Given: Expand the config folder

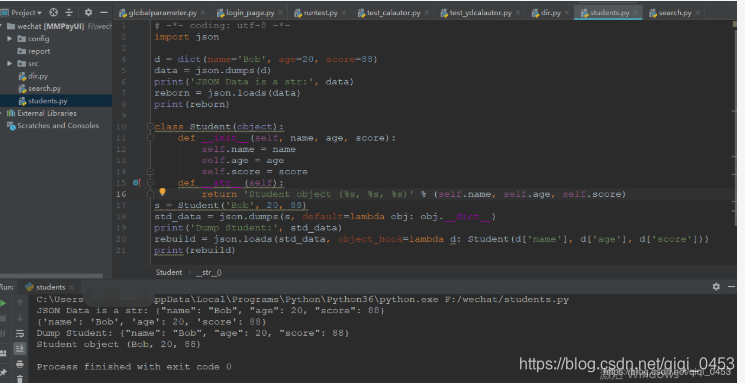Looking at the screenshot, I should point(10,38).
